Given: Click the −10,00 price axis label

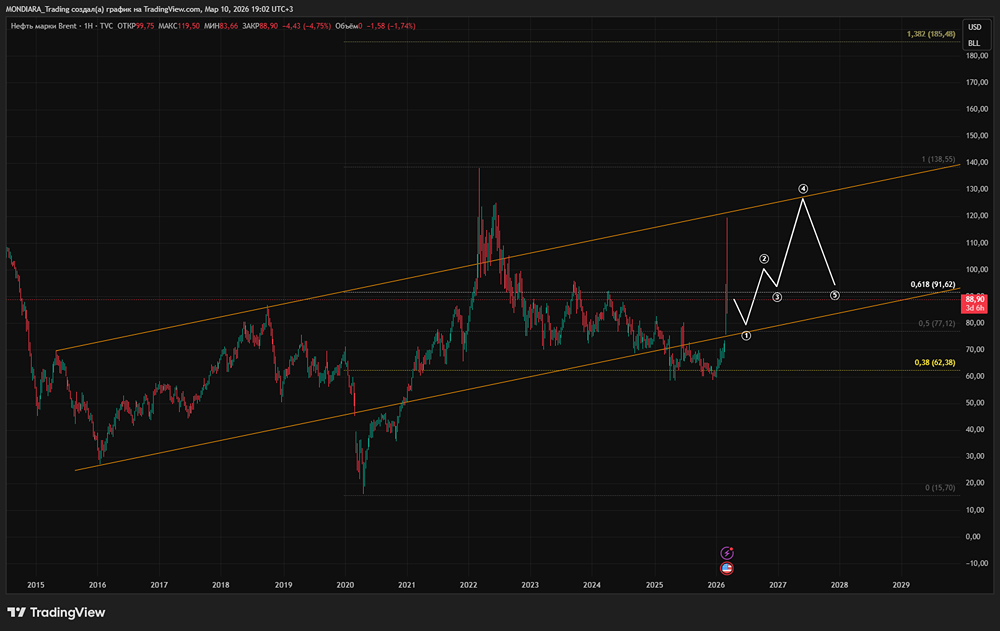Looking at the screenshot, I should (977, 563).
